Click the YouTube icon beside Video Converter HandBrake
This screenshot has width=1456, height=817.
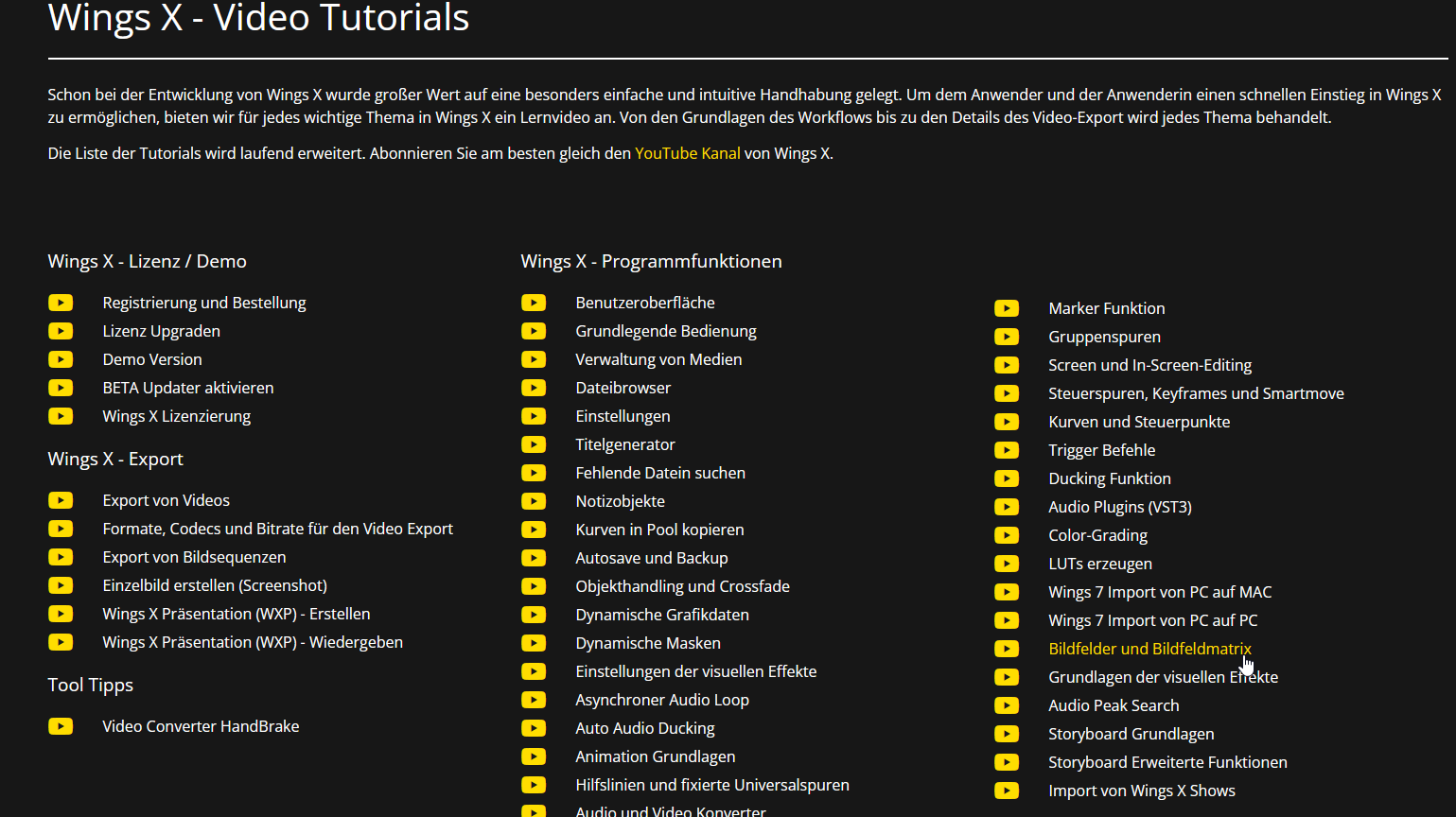click(x=61, y=726)
